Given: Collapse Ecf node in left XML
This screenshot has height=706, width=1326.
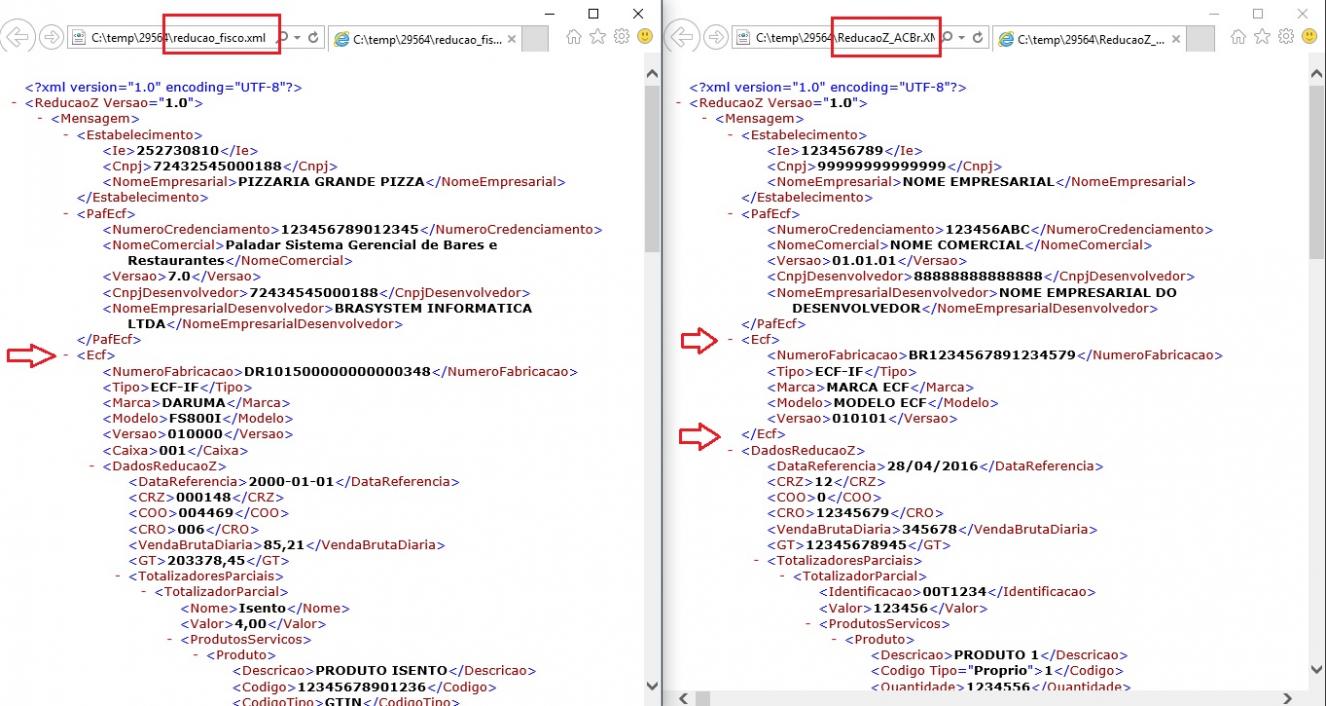Looking at the screenshot, I should point(66,355).
